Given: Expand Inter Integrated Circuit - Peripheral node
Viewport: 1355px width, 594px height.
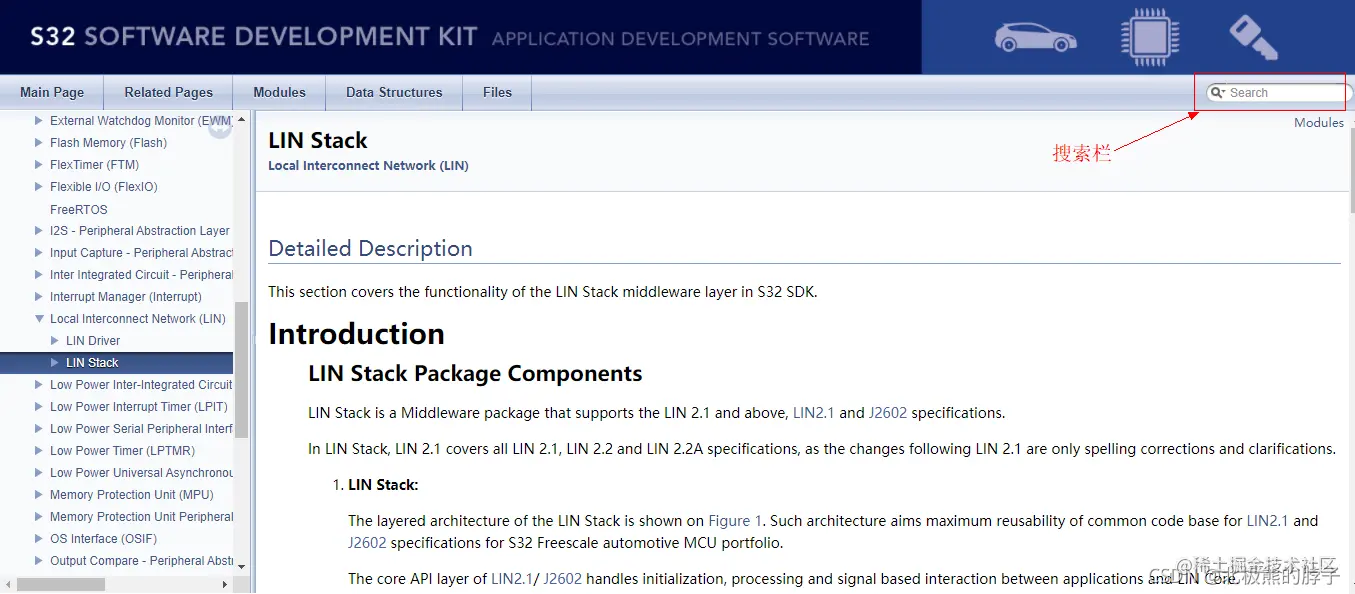Looking at the screenshot, I should pyautogui.click(x=39, y=275).
